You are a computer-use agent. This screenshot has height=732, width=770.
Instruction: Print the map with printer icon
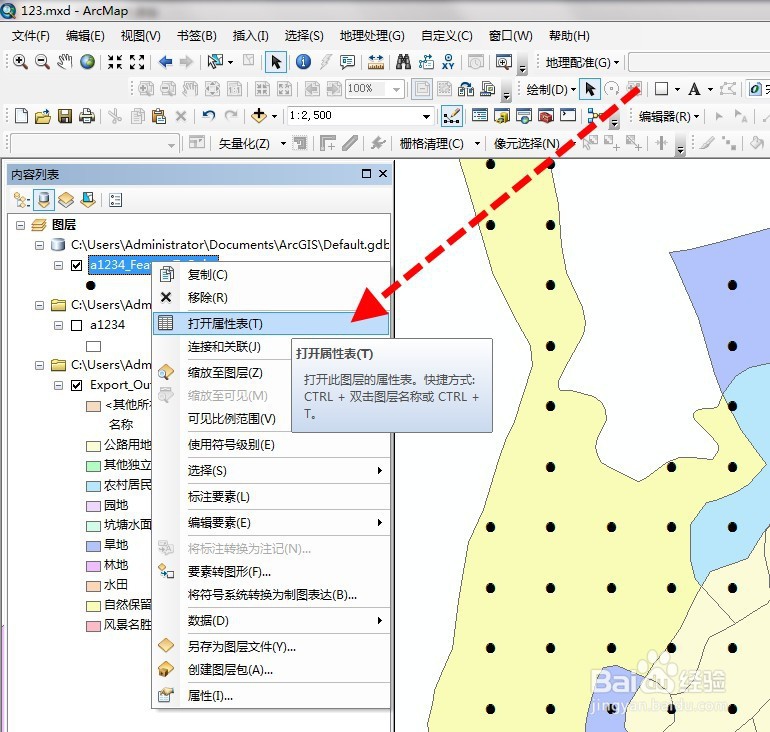[87, 116]
